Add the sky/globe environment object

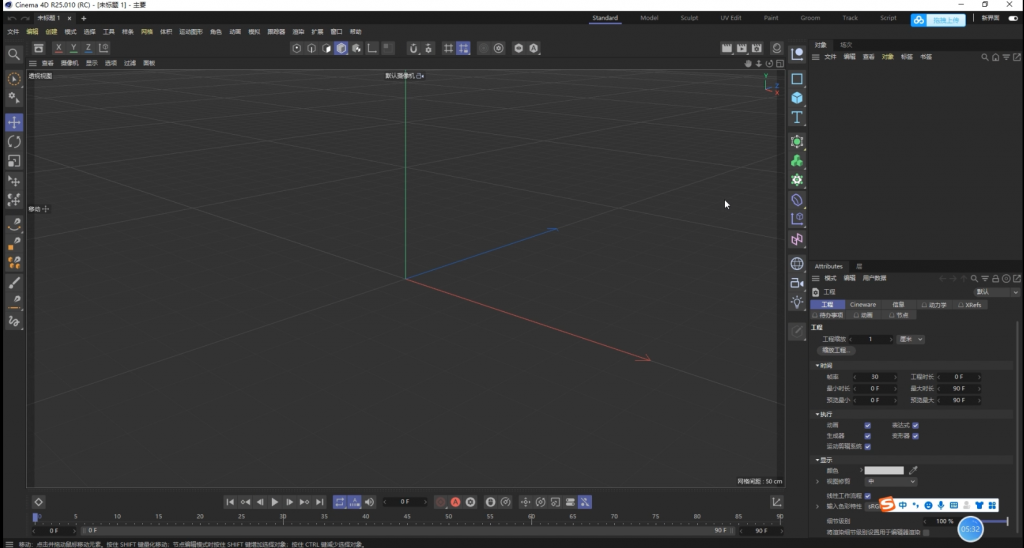pyautogui.click(x=797, y=264)
